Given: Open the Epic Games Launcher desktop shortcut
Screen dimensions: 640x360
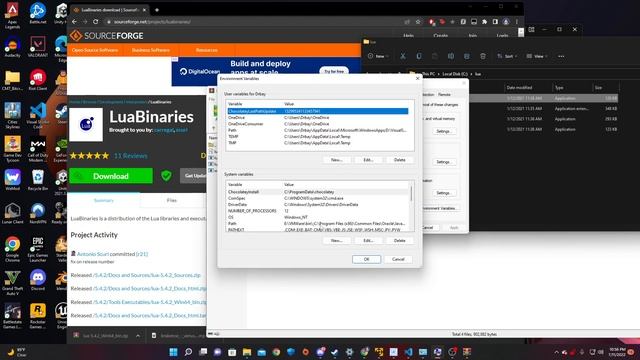Looking at the screenshot, I should click(38, 249).
